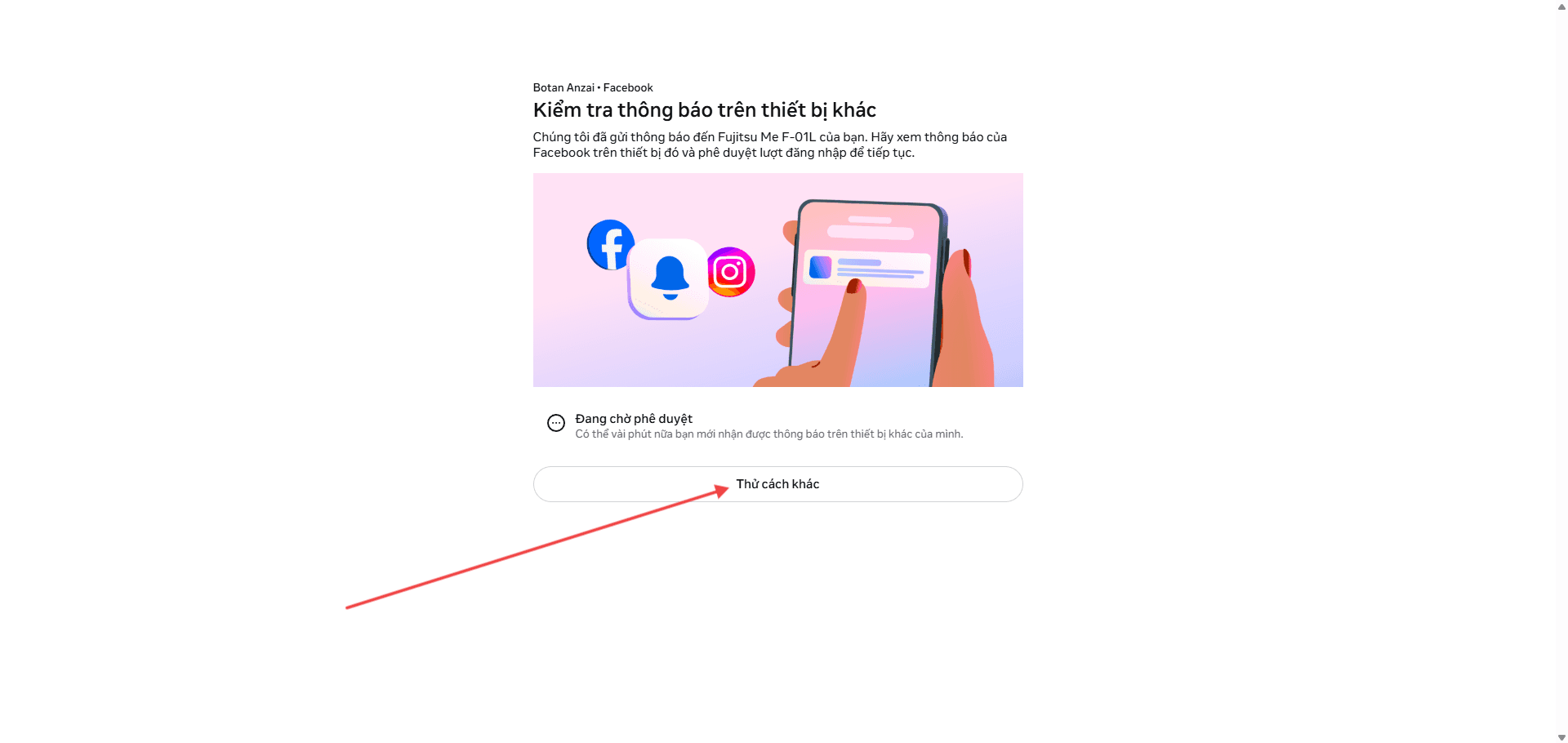Click the small app icon in notification card
The width and height of the screenshot is (1568, 743).
pyautogui.click(x=820, y=267)
